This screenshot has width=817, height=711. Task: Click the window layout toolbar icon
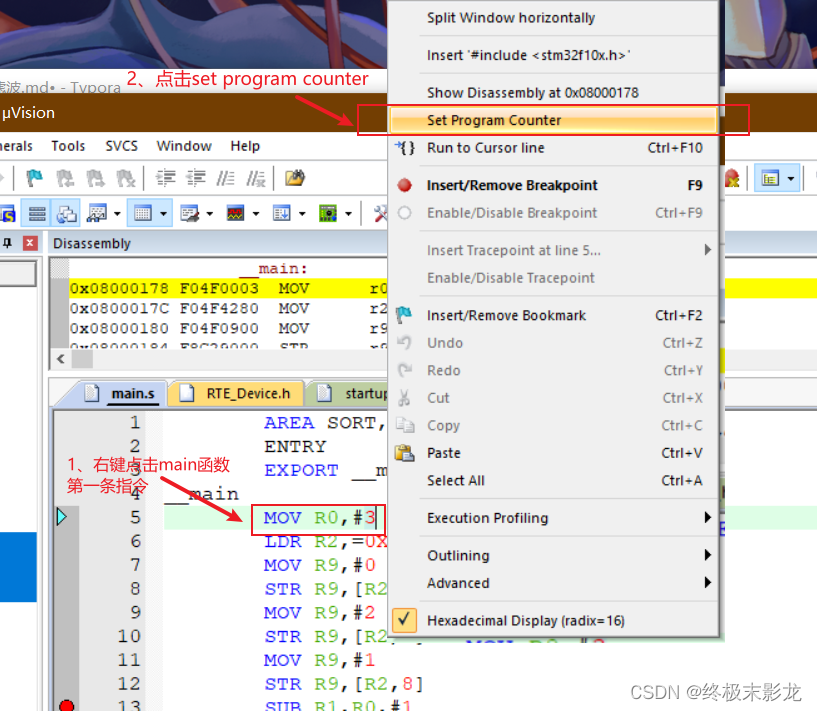[770, 179]
